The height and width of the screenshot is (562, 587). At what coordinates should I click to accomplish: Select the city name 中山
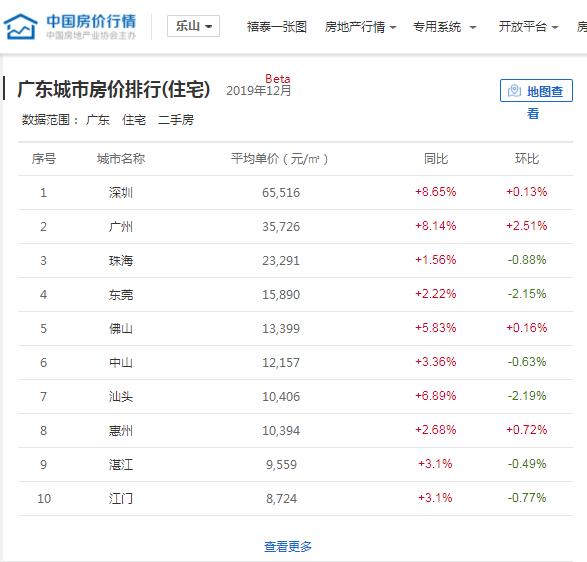point(121,362)
